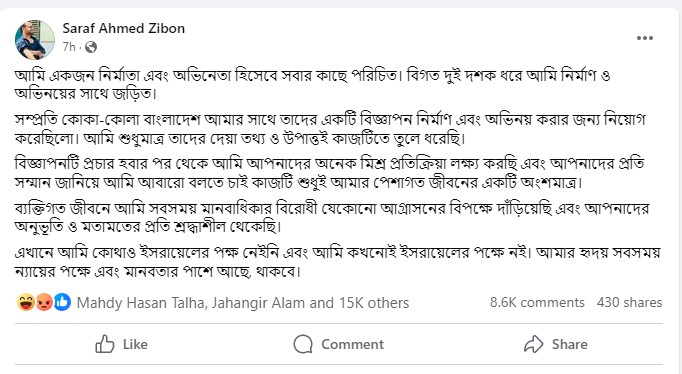Select the Comment button label
Image resolution: width=682 pixels, height=374 pixels.
click(x=353, y=344)
